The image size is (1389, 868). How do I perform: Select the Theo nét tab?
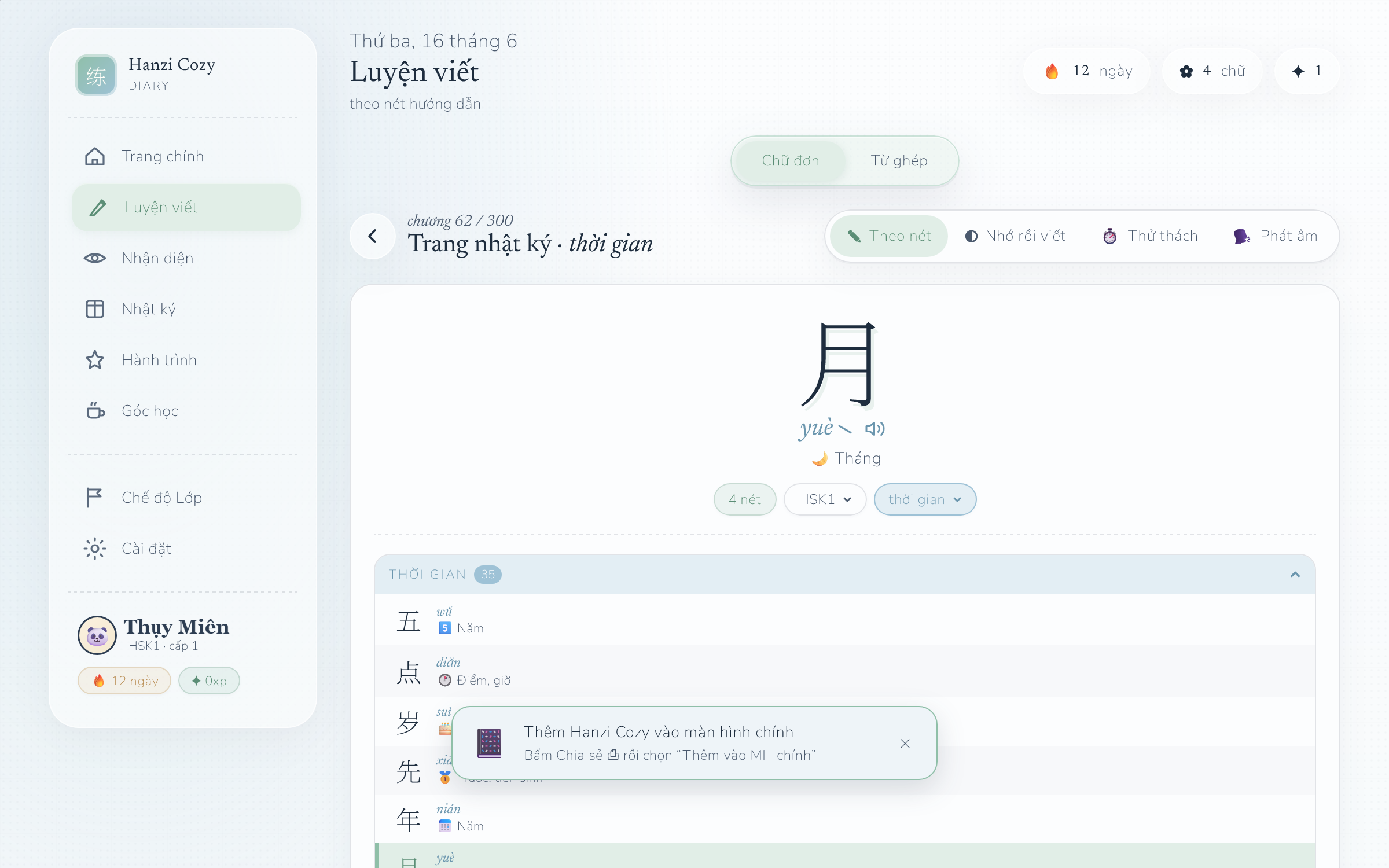[x=889, y=236]
